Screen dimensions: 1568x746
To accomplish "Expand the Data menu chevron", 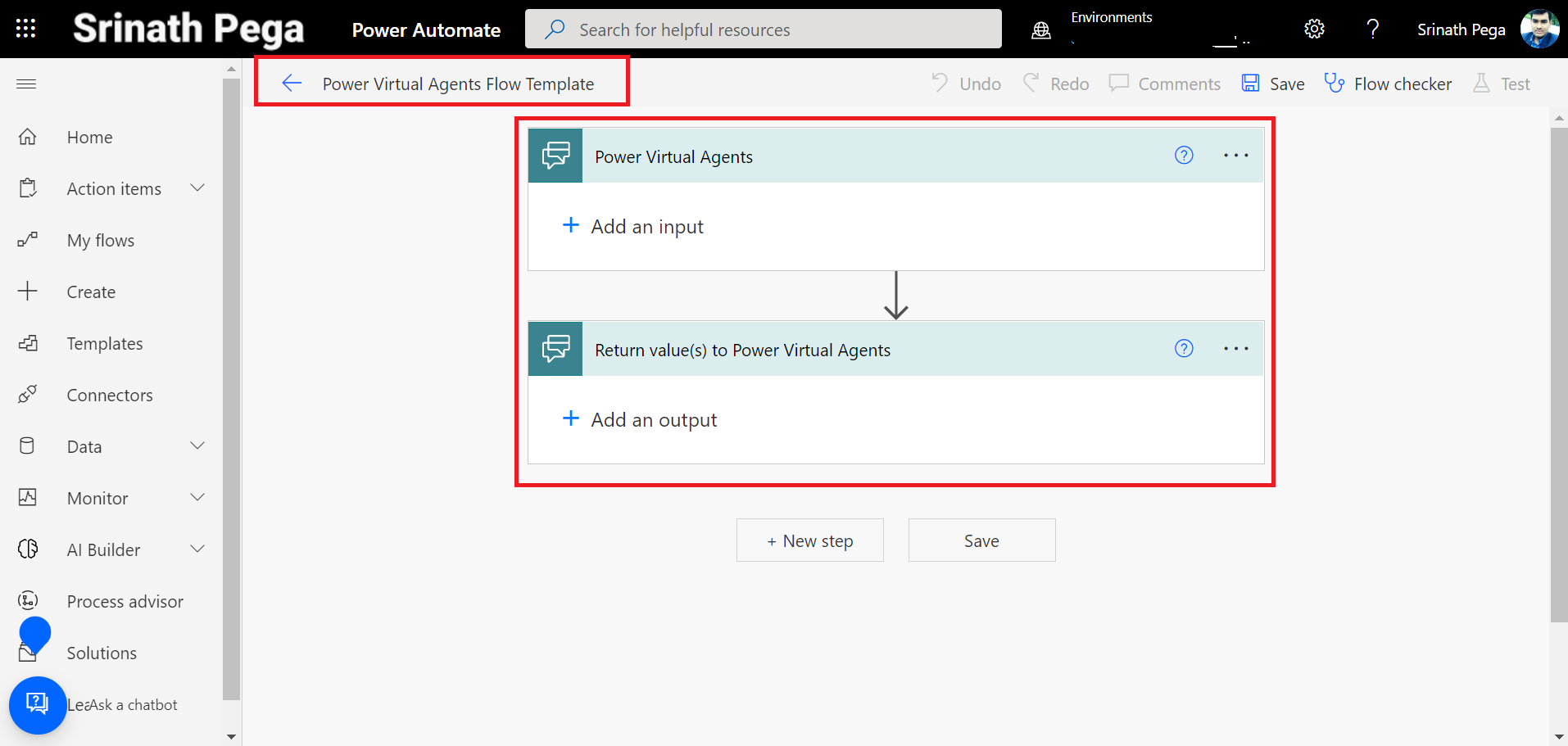I will [197, 446].
